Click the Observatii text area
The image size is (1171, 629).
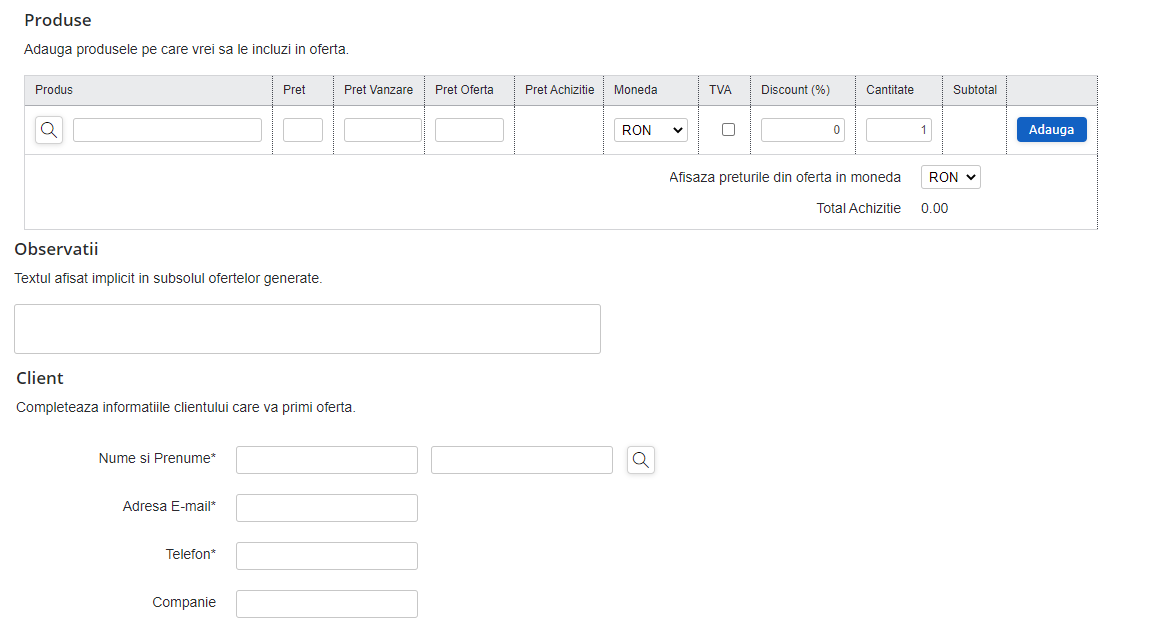pyautogui.click(x=307, y=329)
